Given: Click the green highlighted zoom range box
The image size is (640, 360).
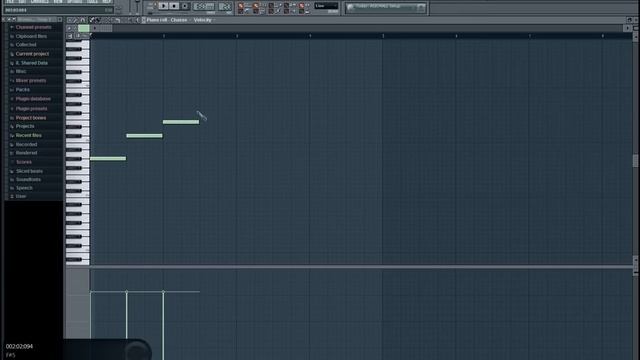Looking at the screenshot, I should [x=84, y=28].
